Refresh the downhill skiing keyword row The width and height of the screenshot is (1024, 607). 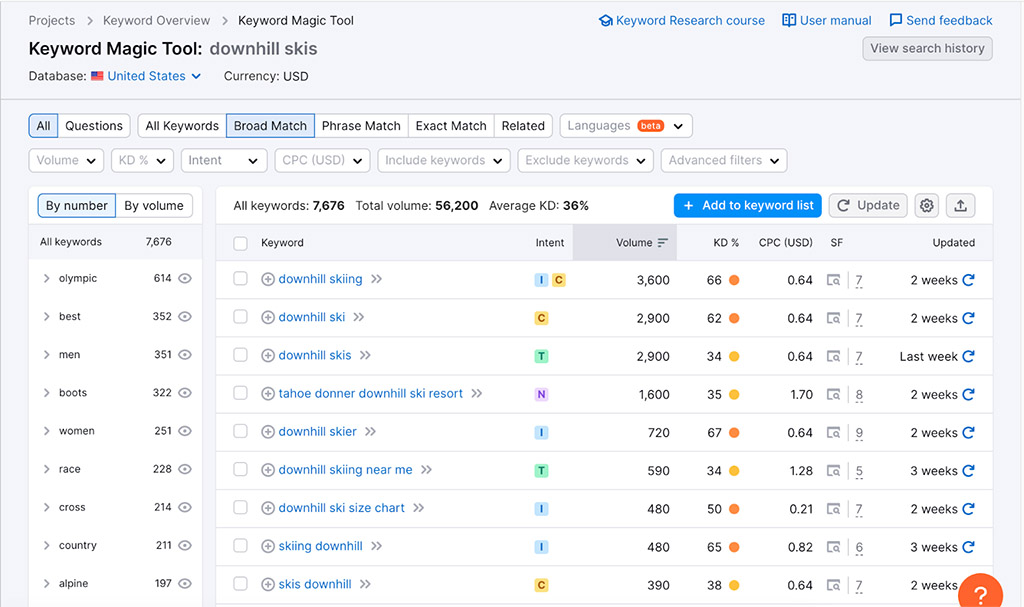click(968, 280)
